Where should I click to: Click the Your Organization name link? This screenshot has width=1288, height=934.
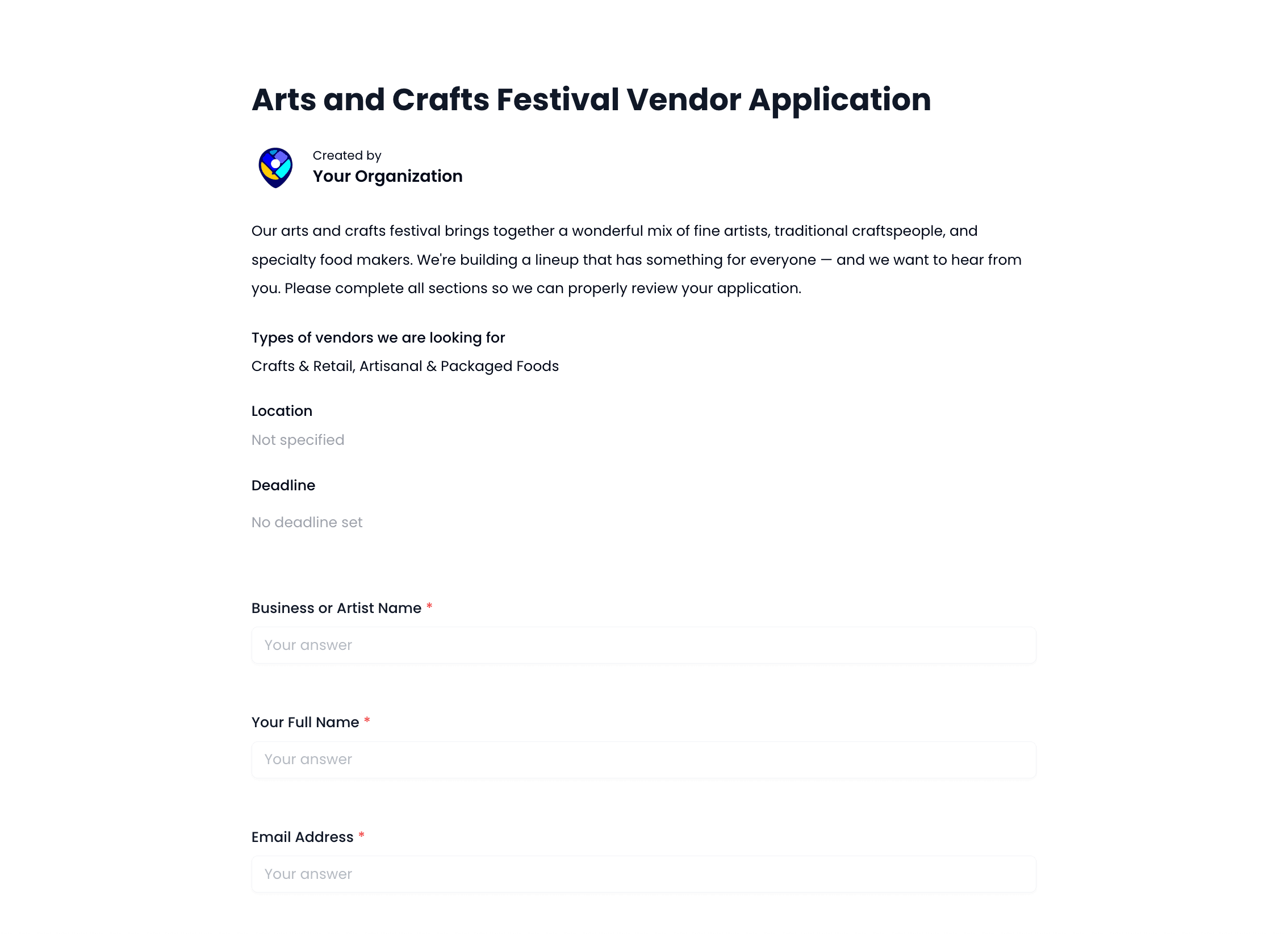coord(387,176)
